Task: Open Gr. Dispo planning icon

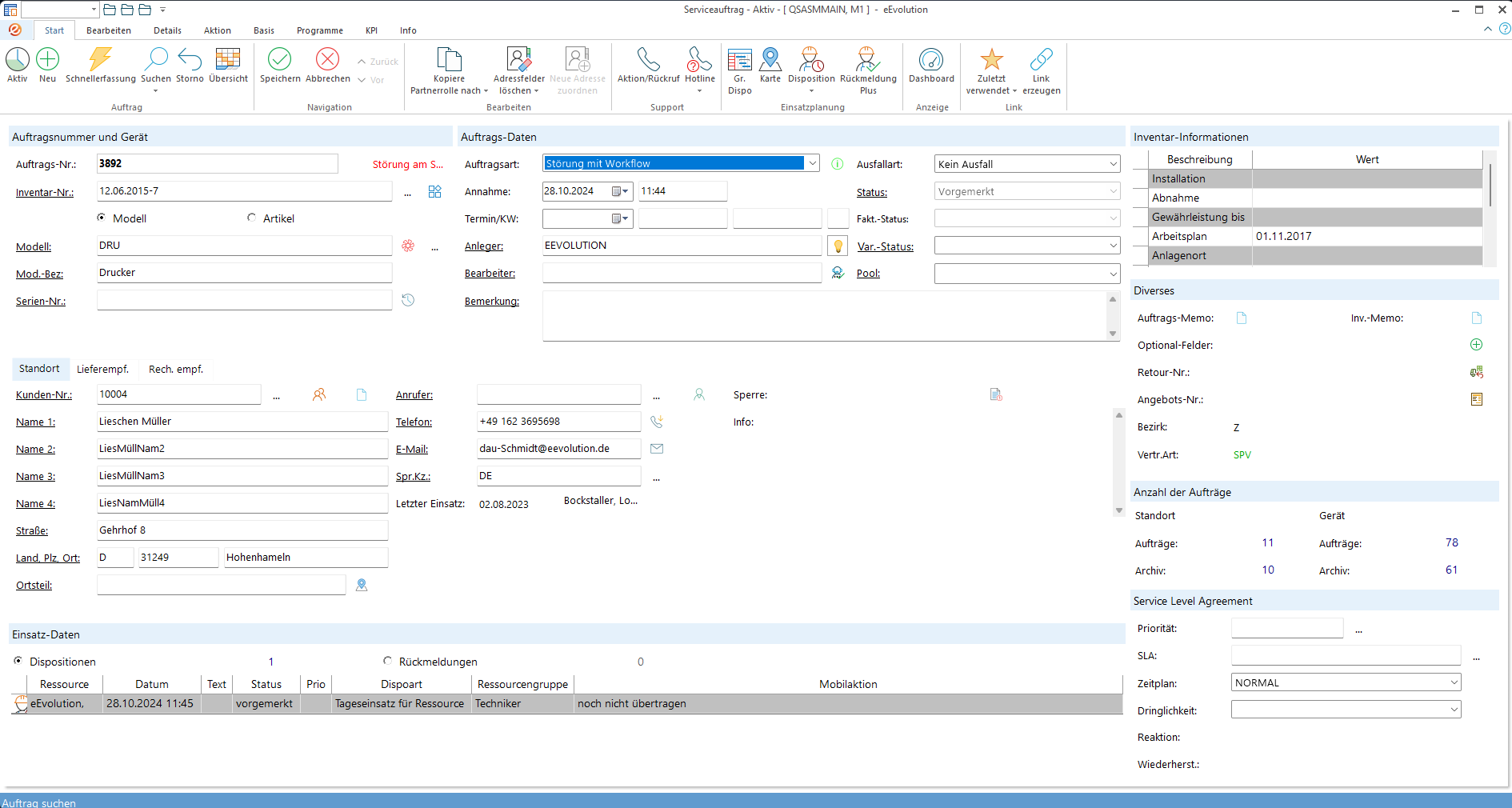Action: 739,59
